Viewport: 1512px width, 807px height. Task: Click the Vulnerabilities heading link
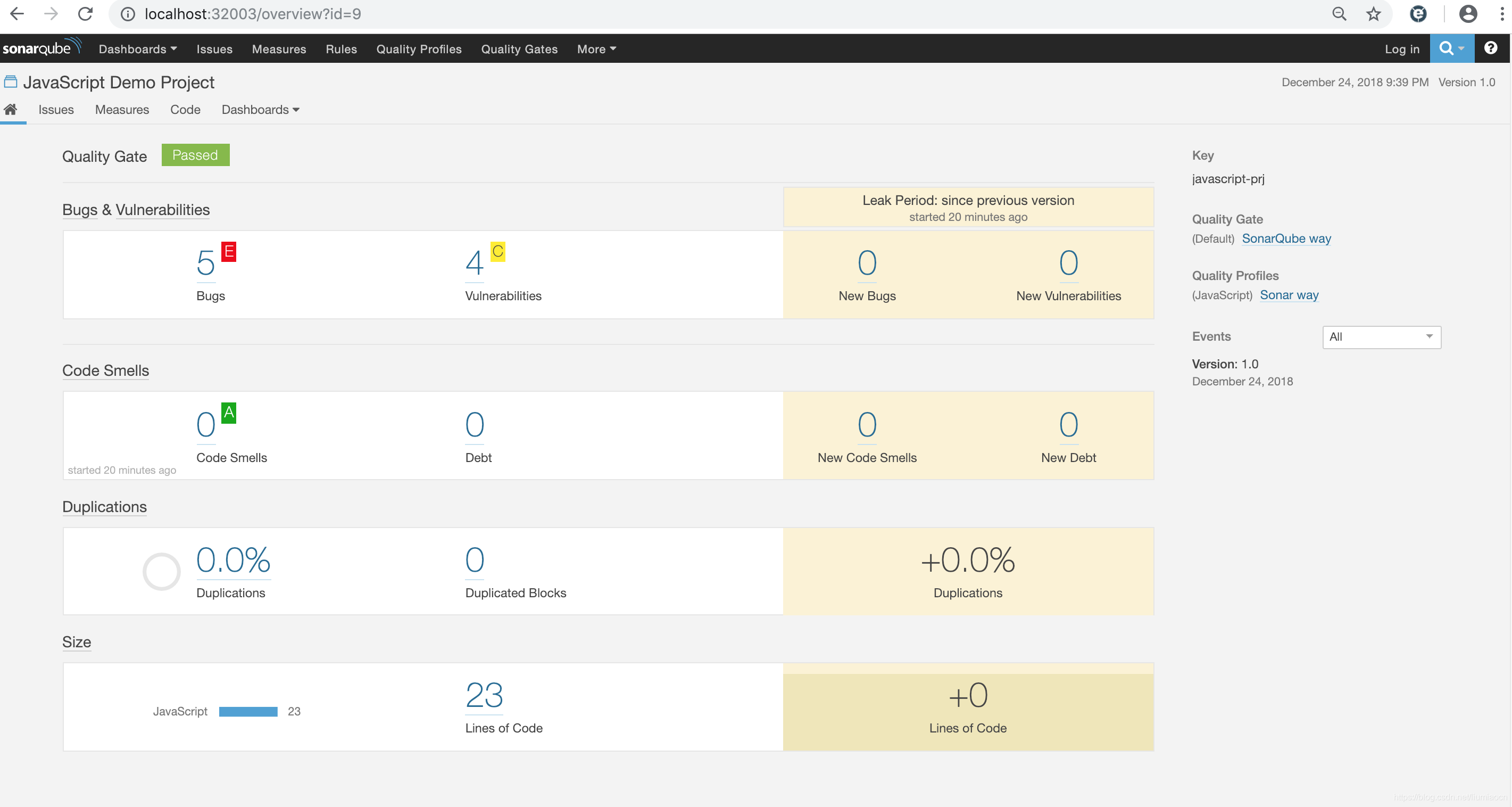pos(163,210)
